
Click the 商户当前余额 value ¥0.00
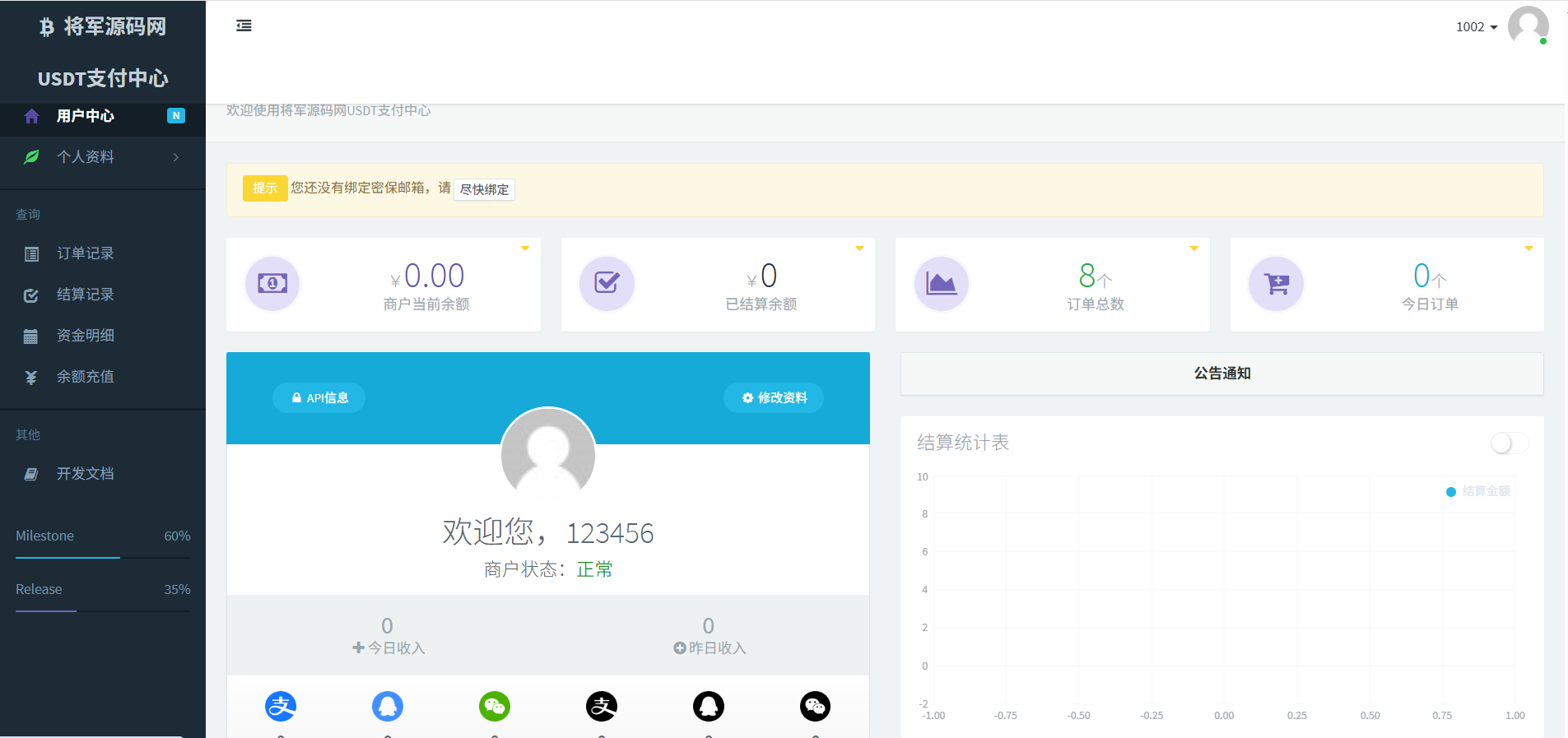pos(427,276)
